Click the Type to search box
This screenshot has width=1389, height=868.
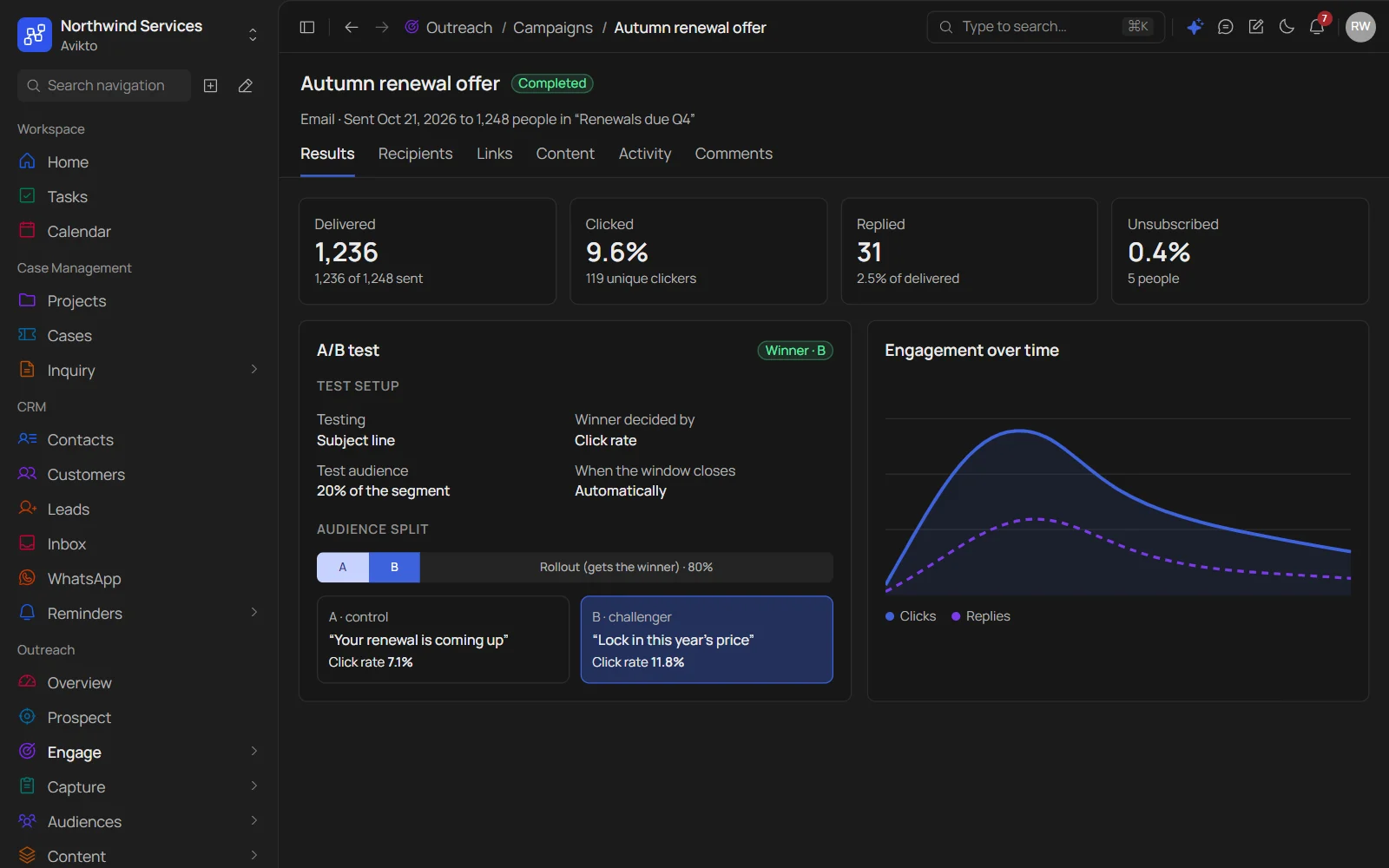tap(1045, 27)
